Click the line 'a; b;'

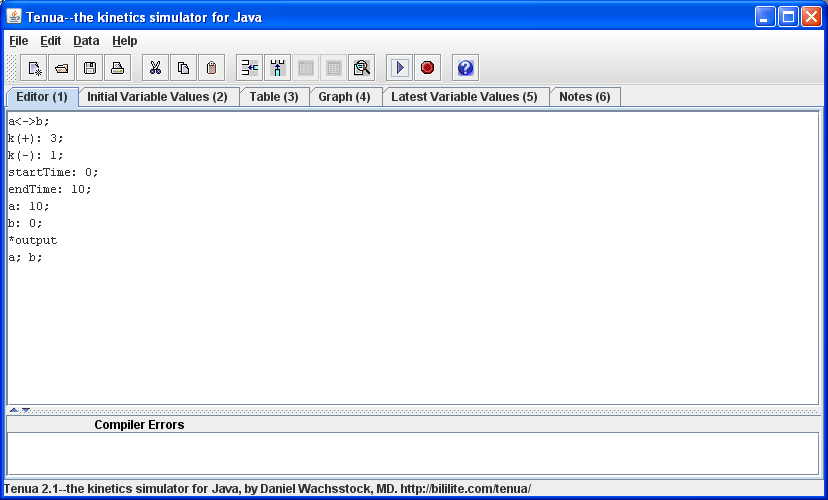pyautogui.click(x=25, y=257)
